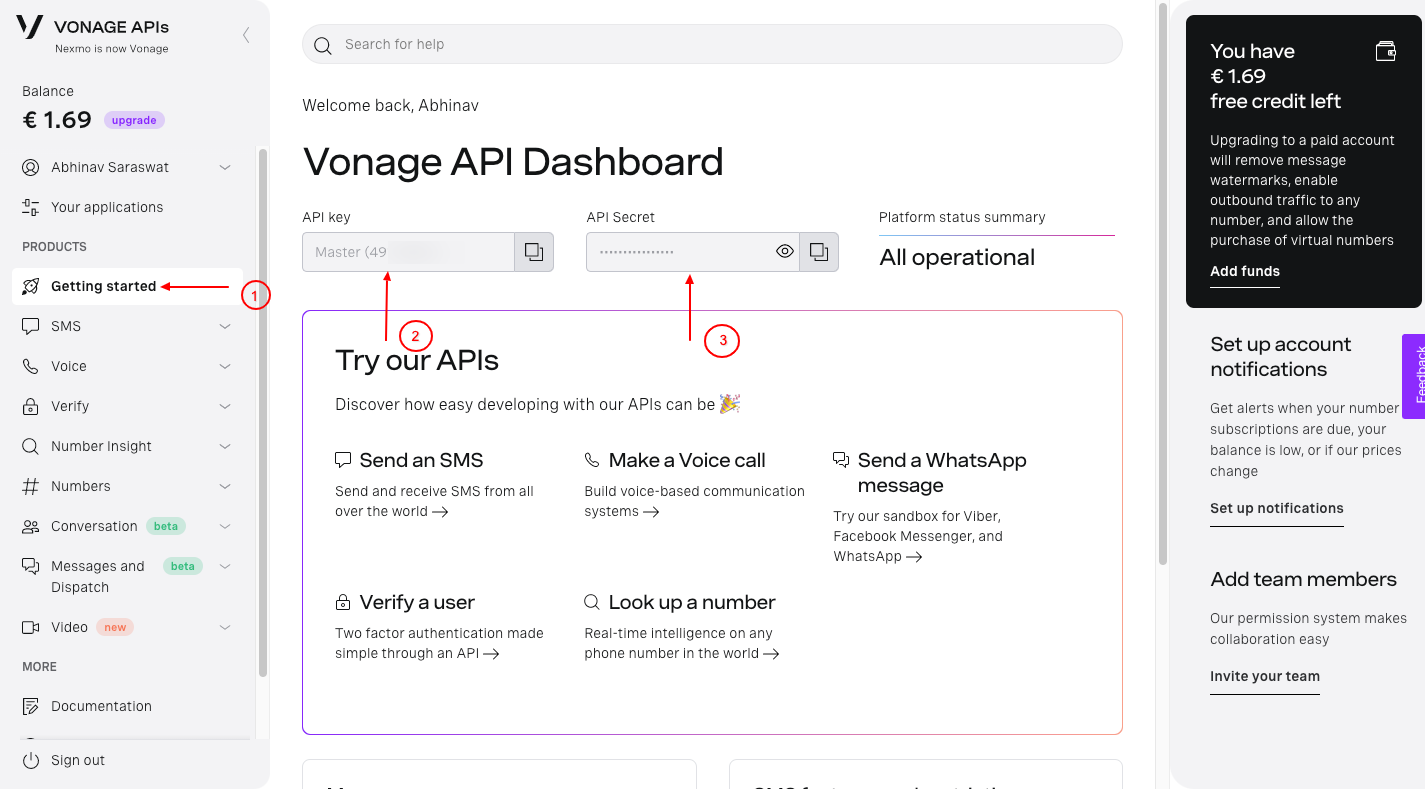Click the Documentation page icon
Screen dimensions: 1425x789
pos(31,706)
